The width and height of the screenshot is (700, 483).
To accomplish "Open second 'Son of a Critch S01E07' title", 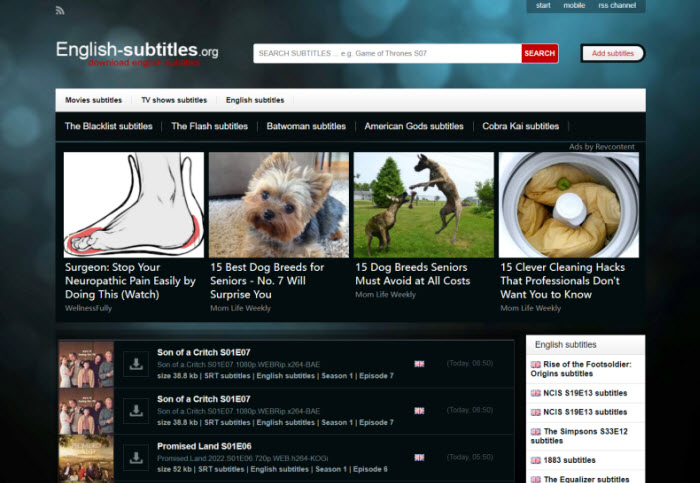I will [x=204, y=400].
